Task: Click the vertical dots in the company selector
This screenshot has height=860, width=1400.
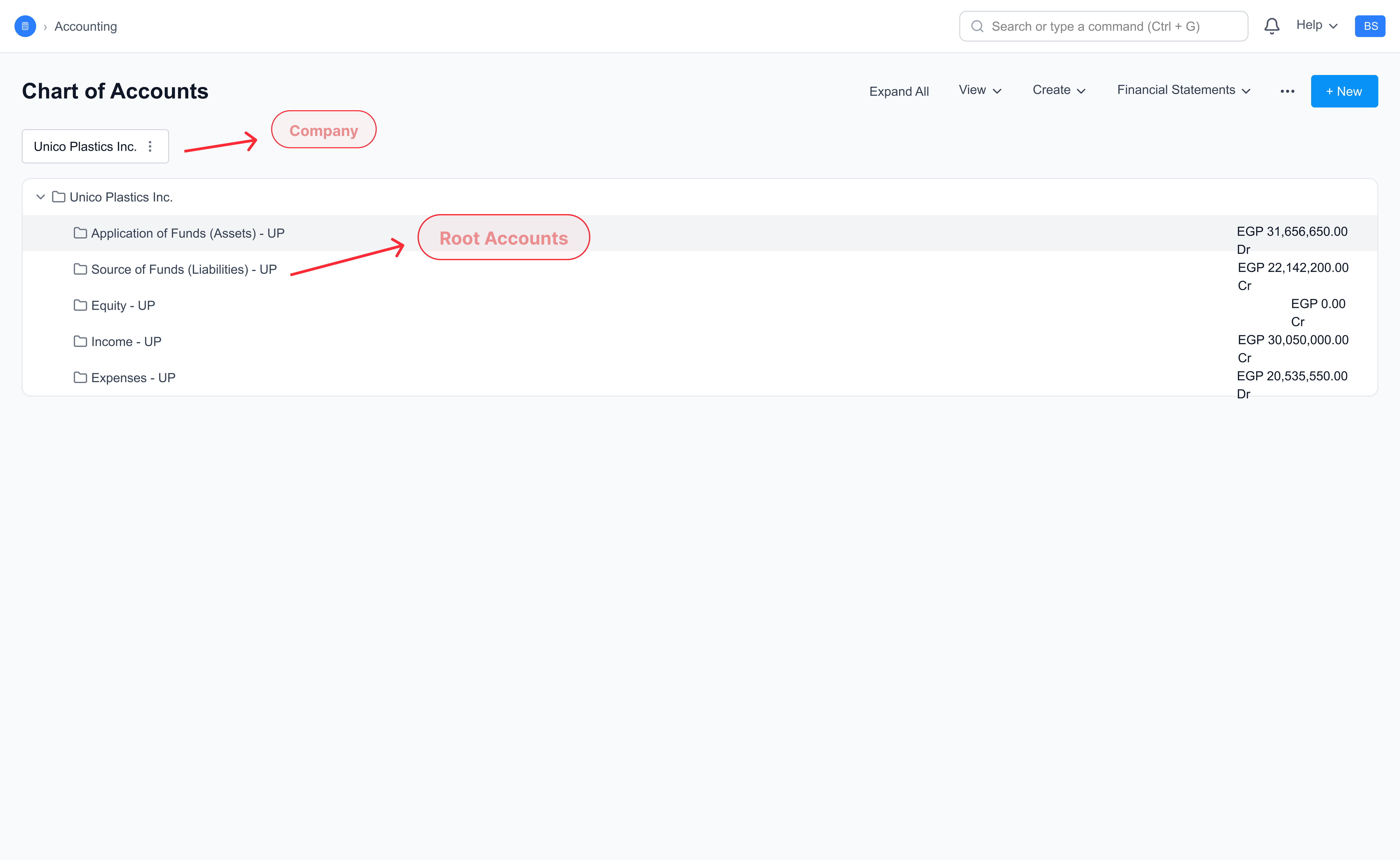Action: 150,146
